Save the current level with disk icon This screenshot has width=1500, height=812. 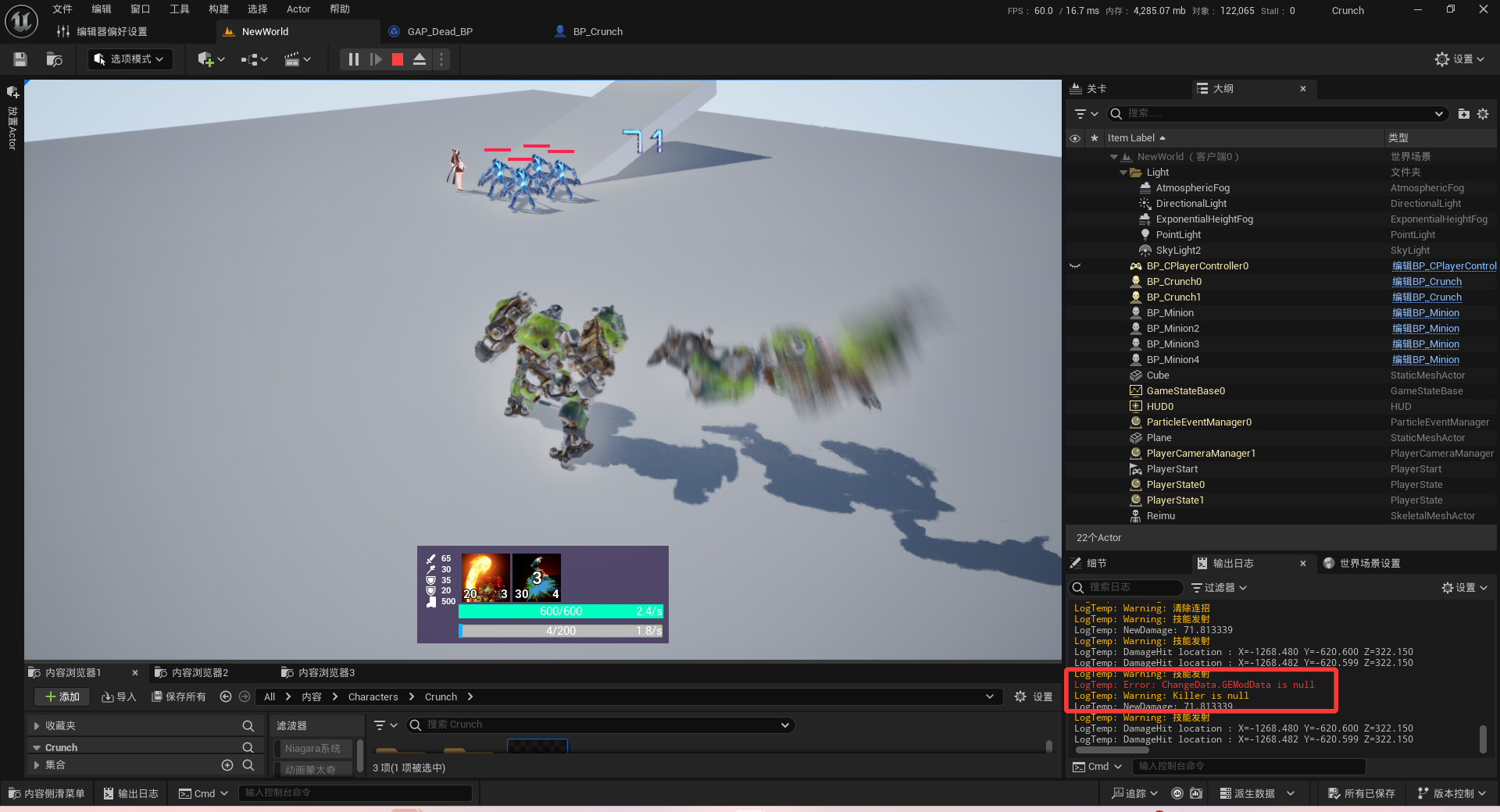(20, 59)
